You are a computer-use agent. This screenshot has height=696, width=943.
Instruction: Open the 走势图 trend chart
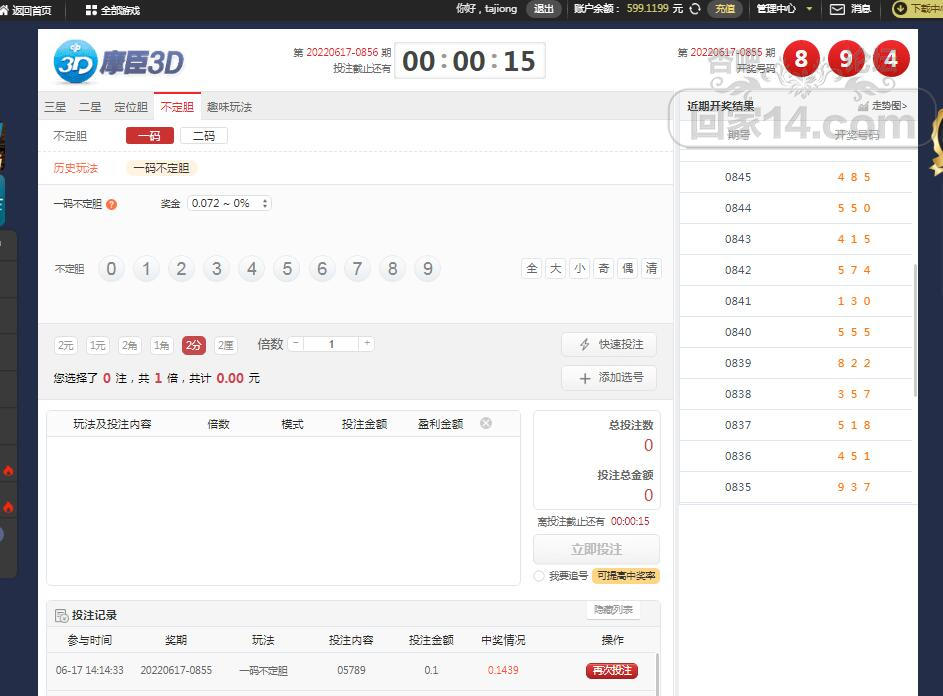[x=883, y=106]
